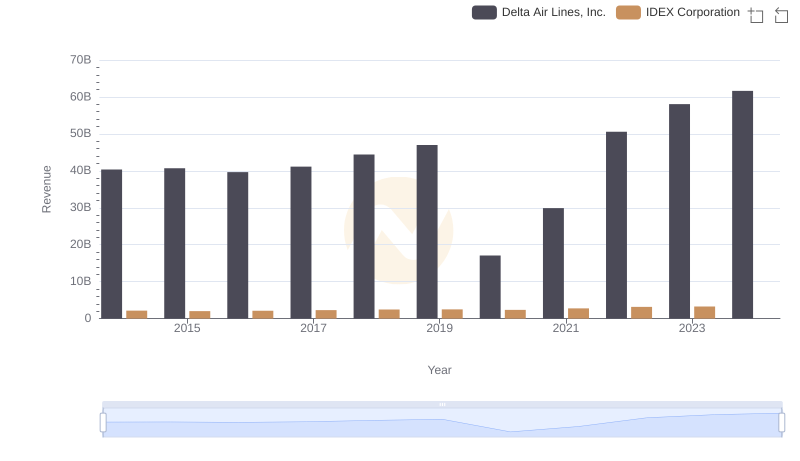Click the 2019 x-axis label
This screenshot has height=461, width=800.
pos(439,328)
